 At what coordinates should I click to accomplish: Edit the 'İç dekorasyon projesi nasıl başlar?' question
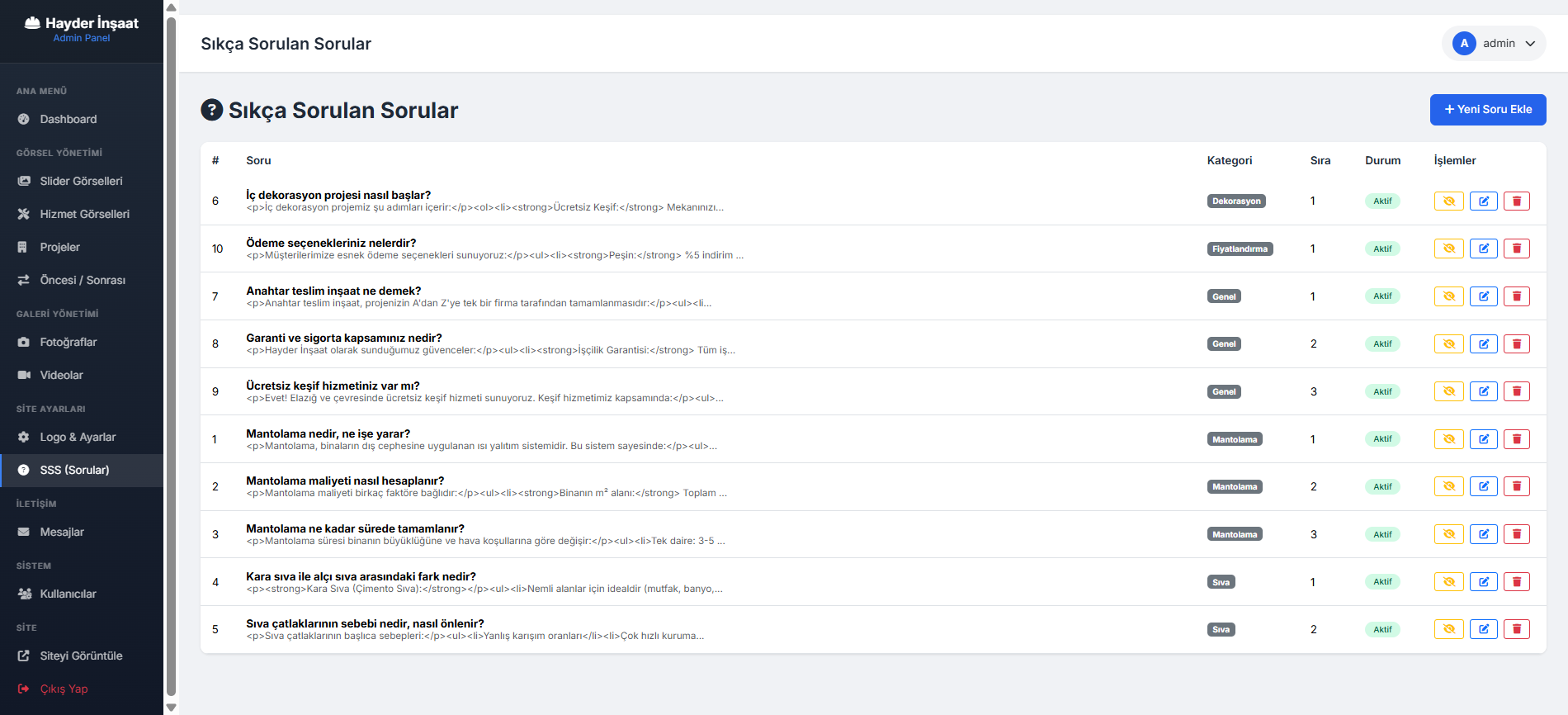coord(1483,201)
